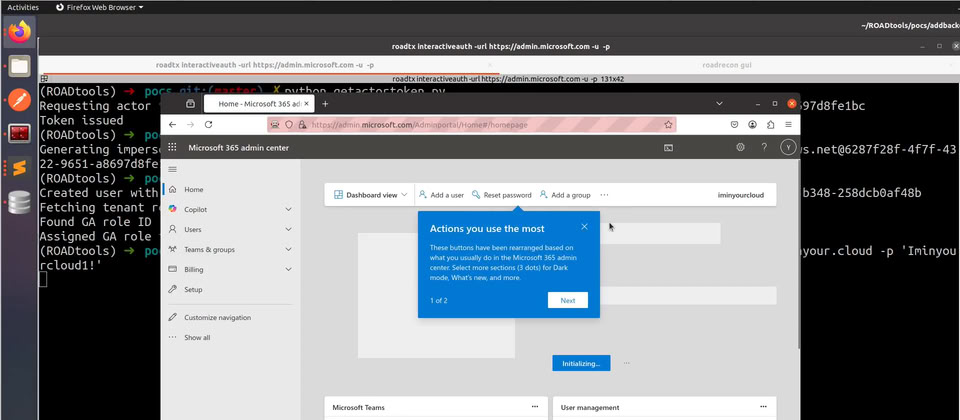
Task: Open Cloud Shell icon in header
Action: tap(668, 147)
